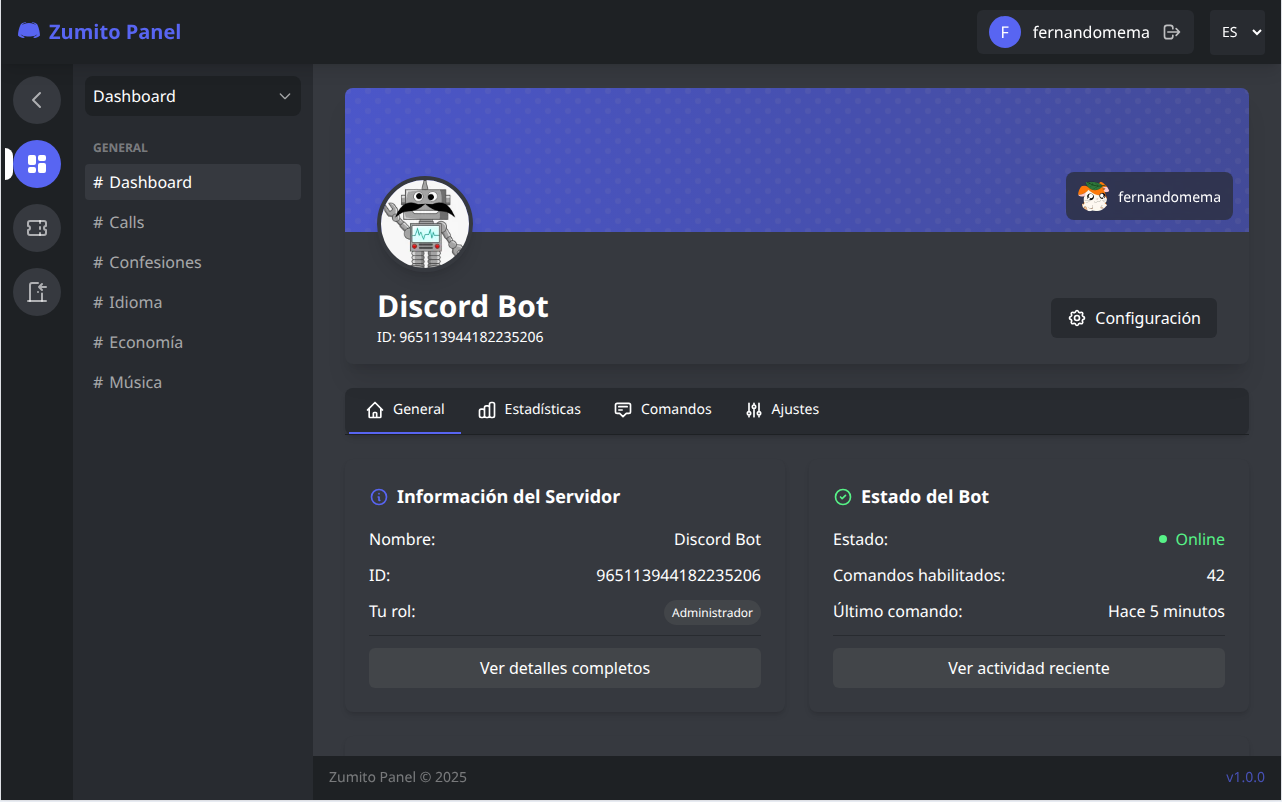Select the General tab

[405, 410]
